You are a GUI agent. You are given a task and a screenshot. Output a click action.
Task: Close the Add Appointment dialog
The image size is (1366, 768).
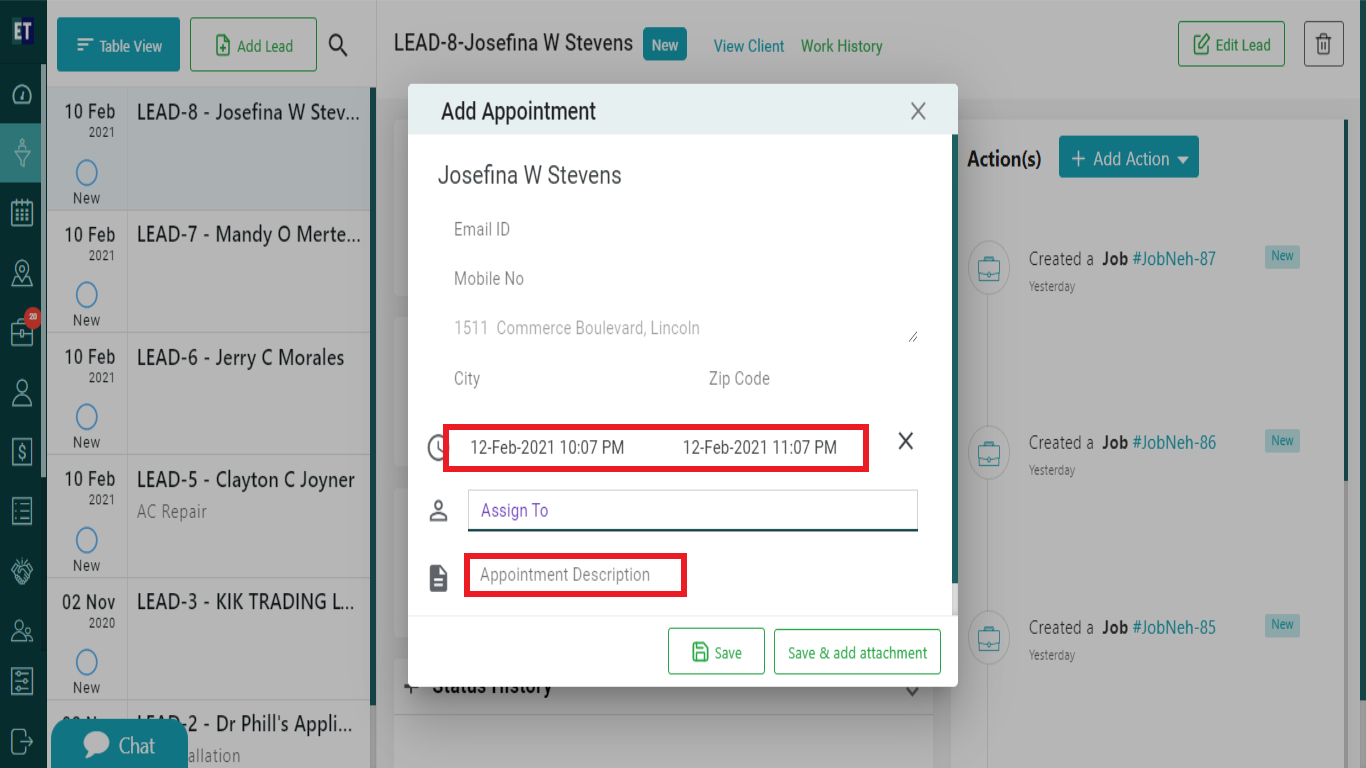click(x=918, y=111)
